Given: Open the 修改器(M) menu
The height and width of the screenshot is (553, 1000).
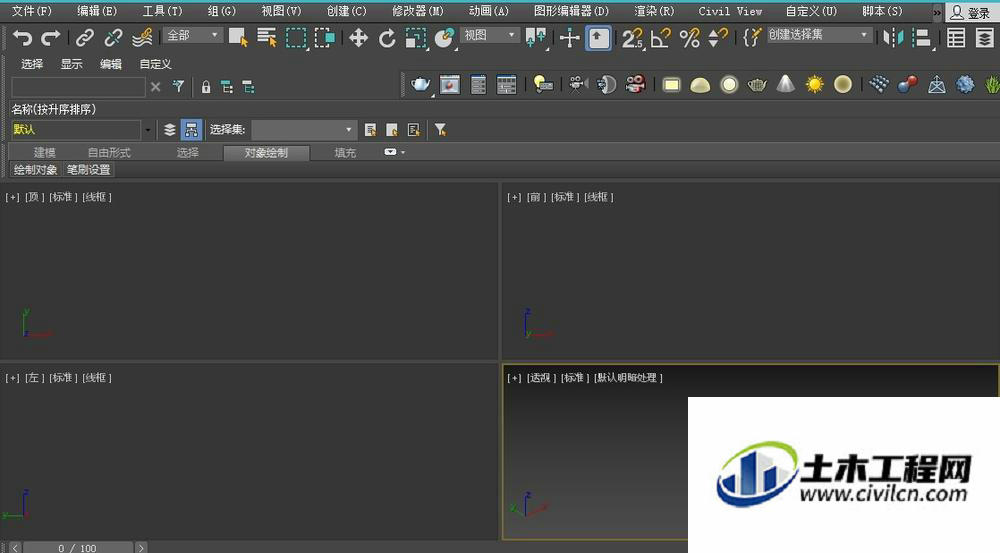Looking at the screenshot, I should click(x=417, y=11).
